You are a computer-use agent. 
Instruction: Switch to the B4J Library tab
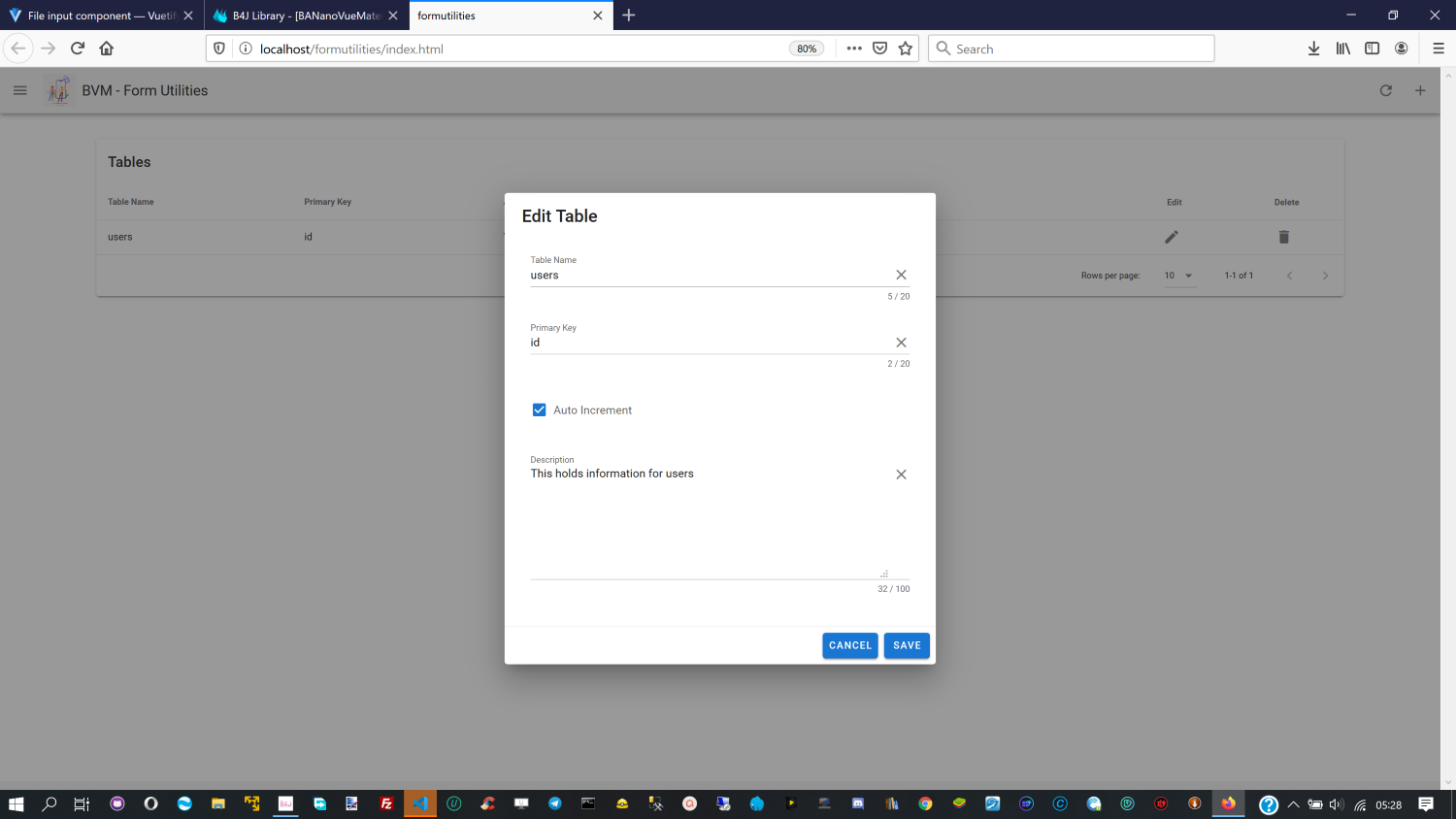(x=307, y=16)
